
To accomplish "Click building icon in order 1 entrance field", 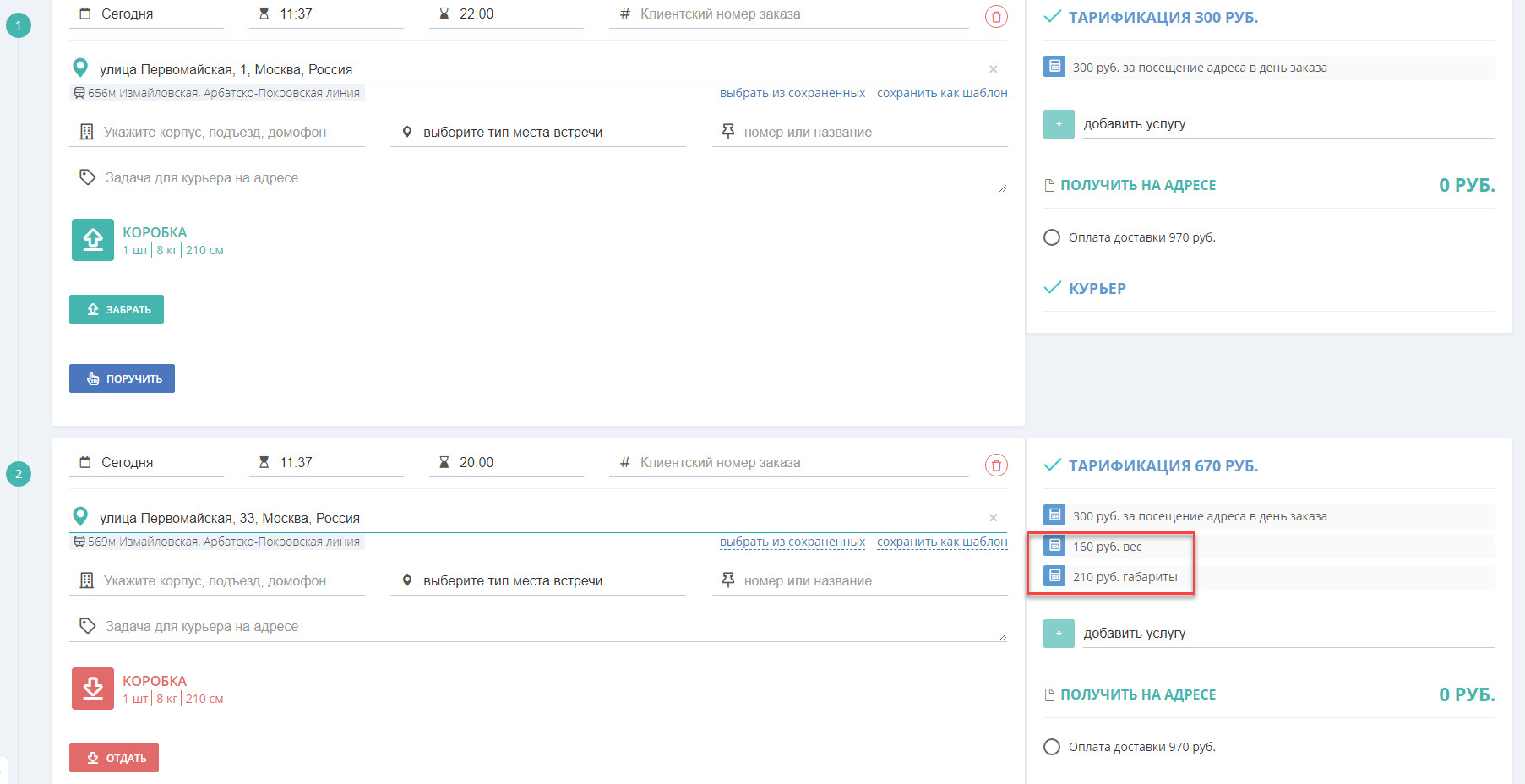I will 86,132.
